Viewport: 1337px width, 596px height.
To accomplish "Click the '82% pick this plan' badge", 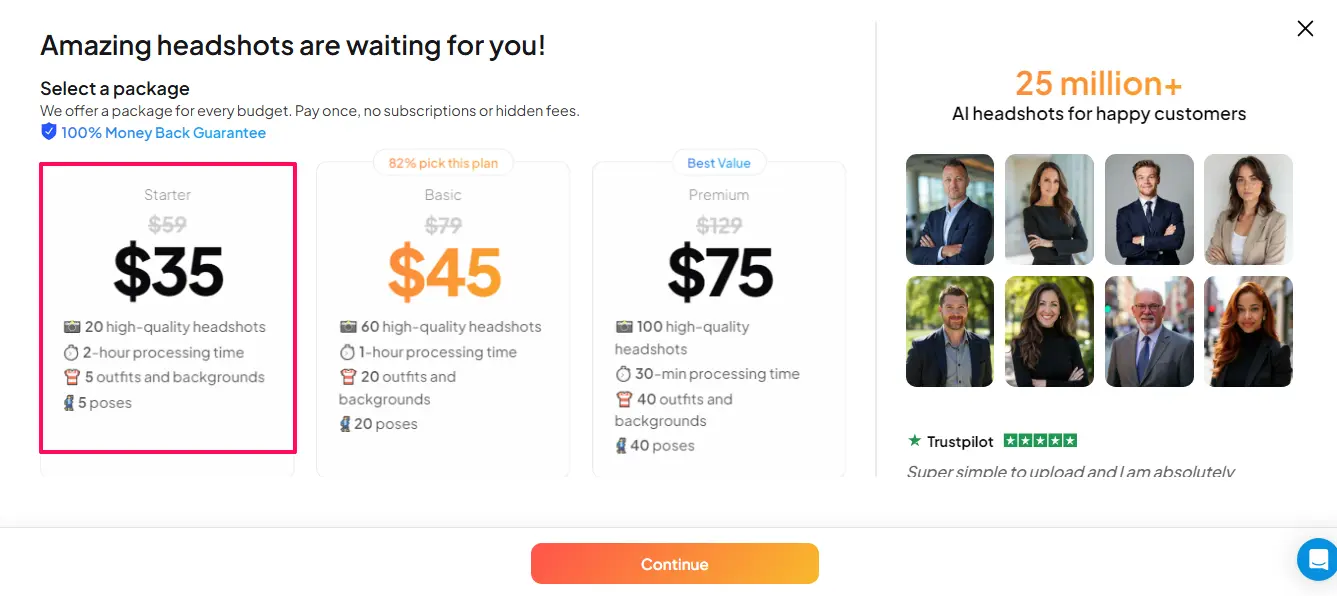I will [443, 163].
